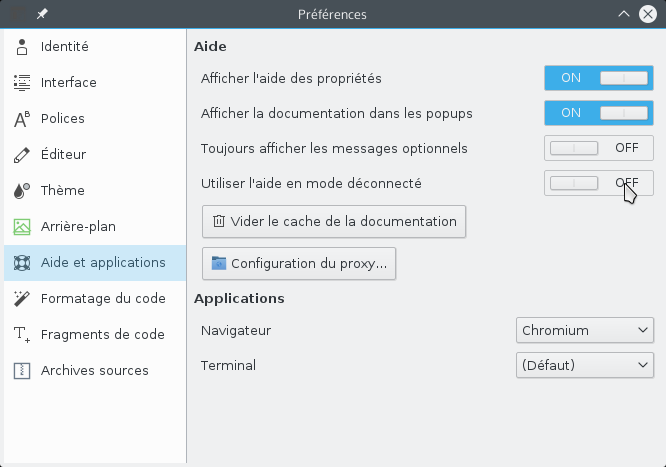Screen dimensions: 666x467
Task: Collapse window with the title bar chevron
Action: pyautogui.click(x=624, y=14)
